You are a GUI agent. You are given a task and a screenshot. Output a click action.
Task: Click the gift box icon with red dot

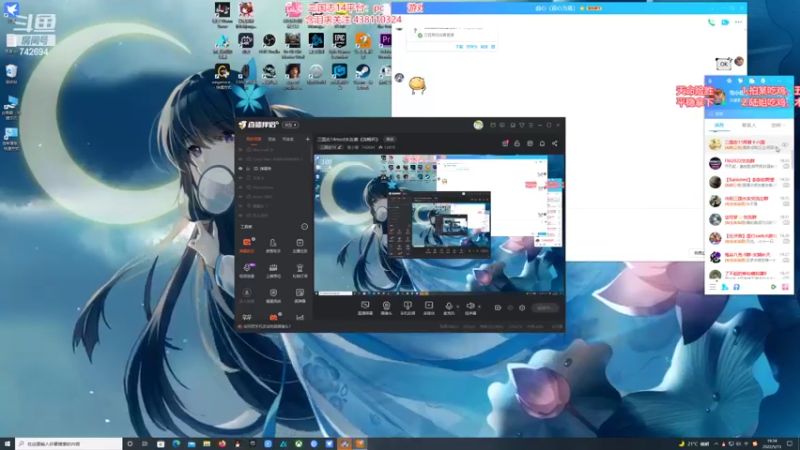coord(505,143)
